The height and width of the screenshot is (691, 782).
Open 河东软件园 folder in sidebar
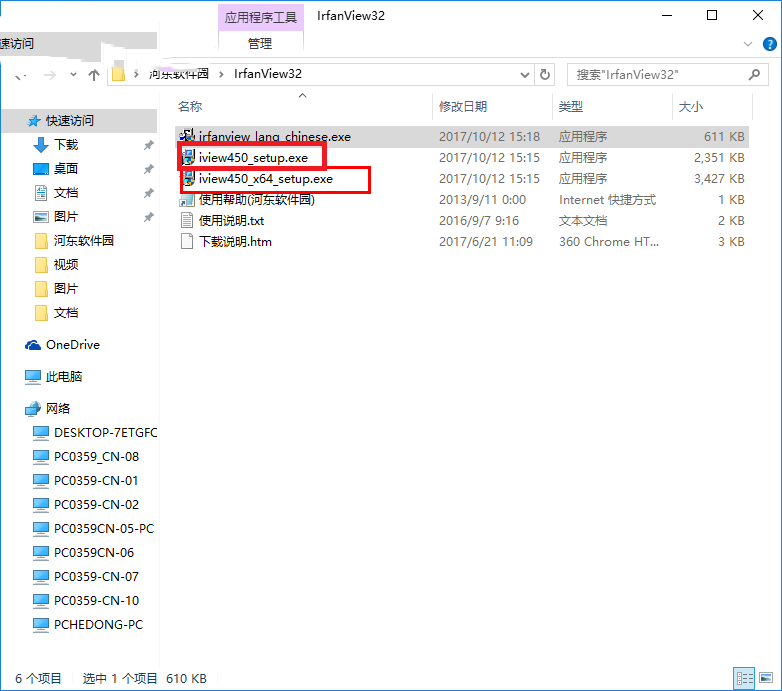coord(84,241)
